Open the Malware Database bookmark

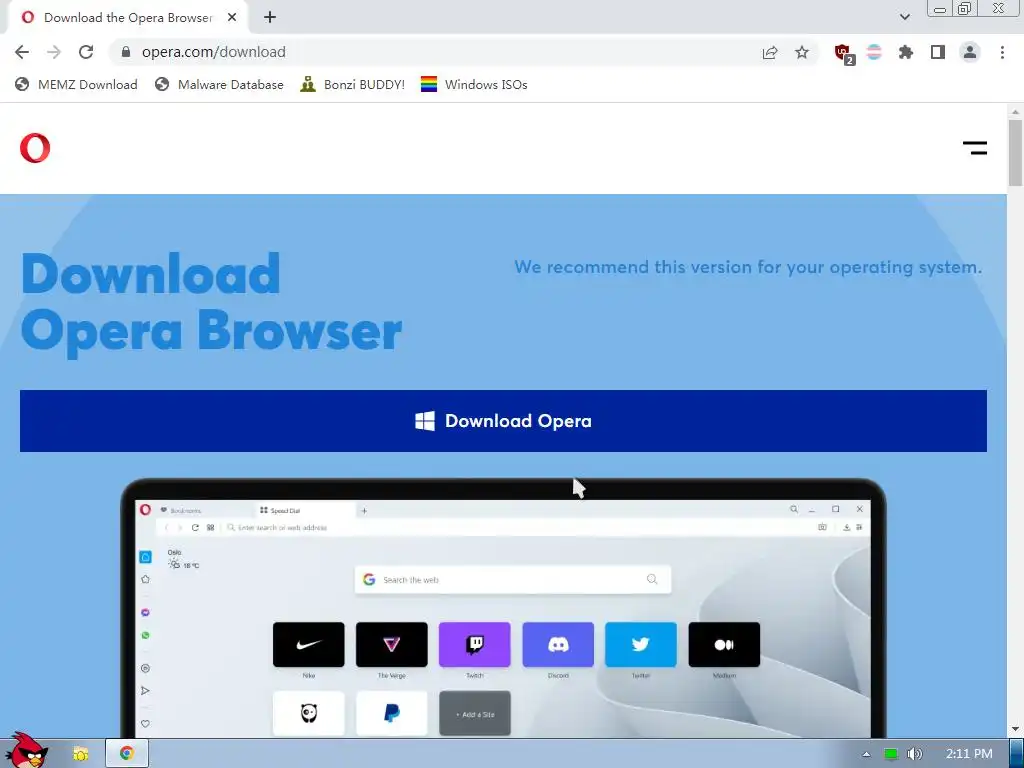[219, 84]
